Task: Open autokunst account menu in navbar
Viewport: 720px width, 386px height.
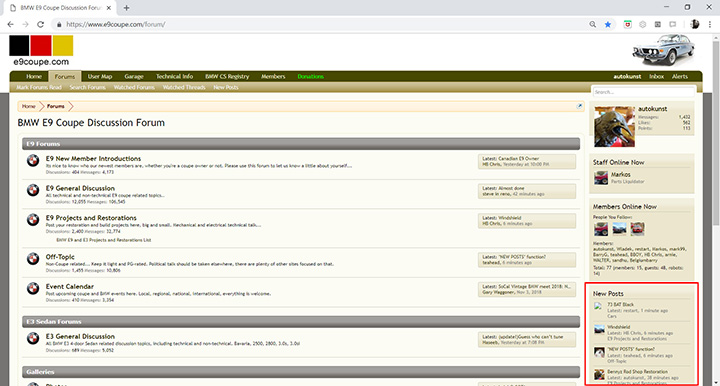Action: pos(627,76)
